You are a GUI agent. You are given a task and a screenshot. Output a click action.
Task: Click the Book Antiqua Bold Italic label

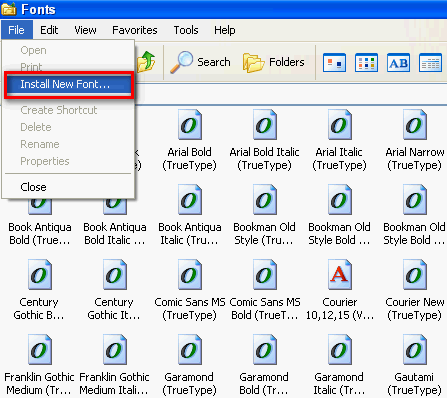115,233
